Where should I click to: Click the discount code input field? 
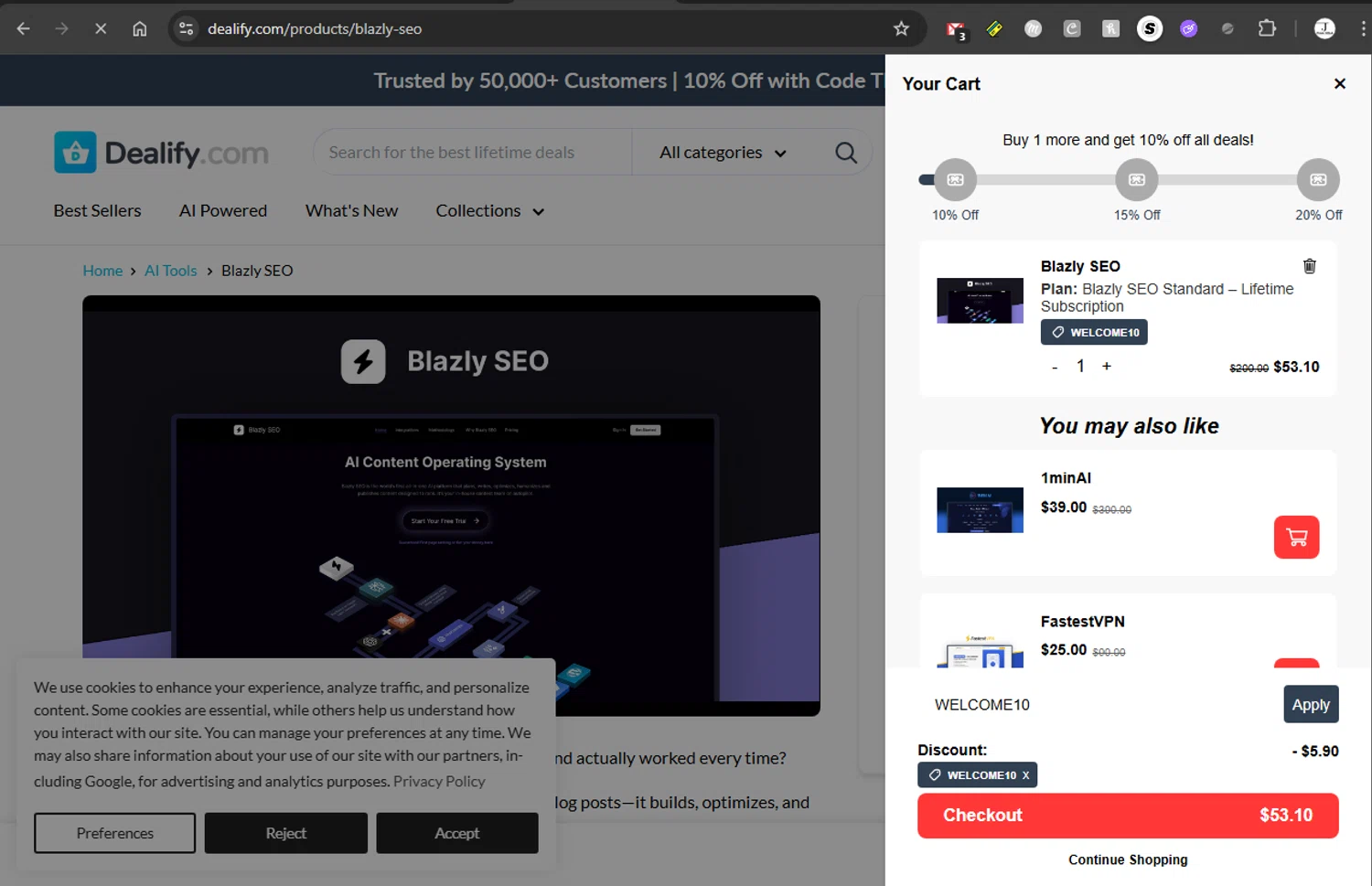click(x=1099, y=705)
